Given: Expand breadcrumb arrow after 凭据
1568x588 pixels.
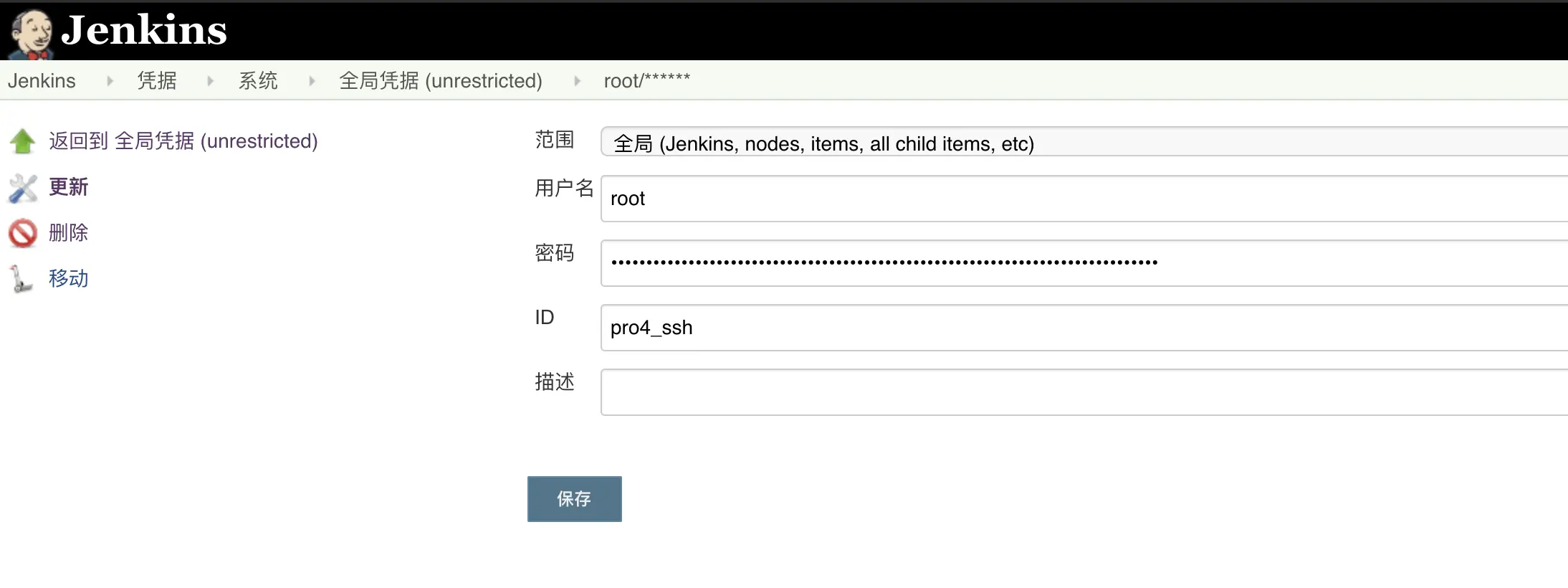Looking at the screenshot, I should pyautogui.click(x=210, y=81).
